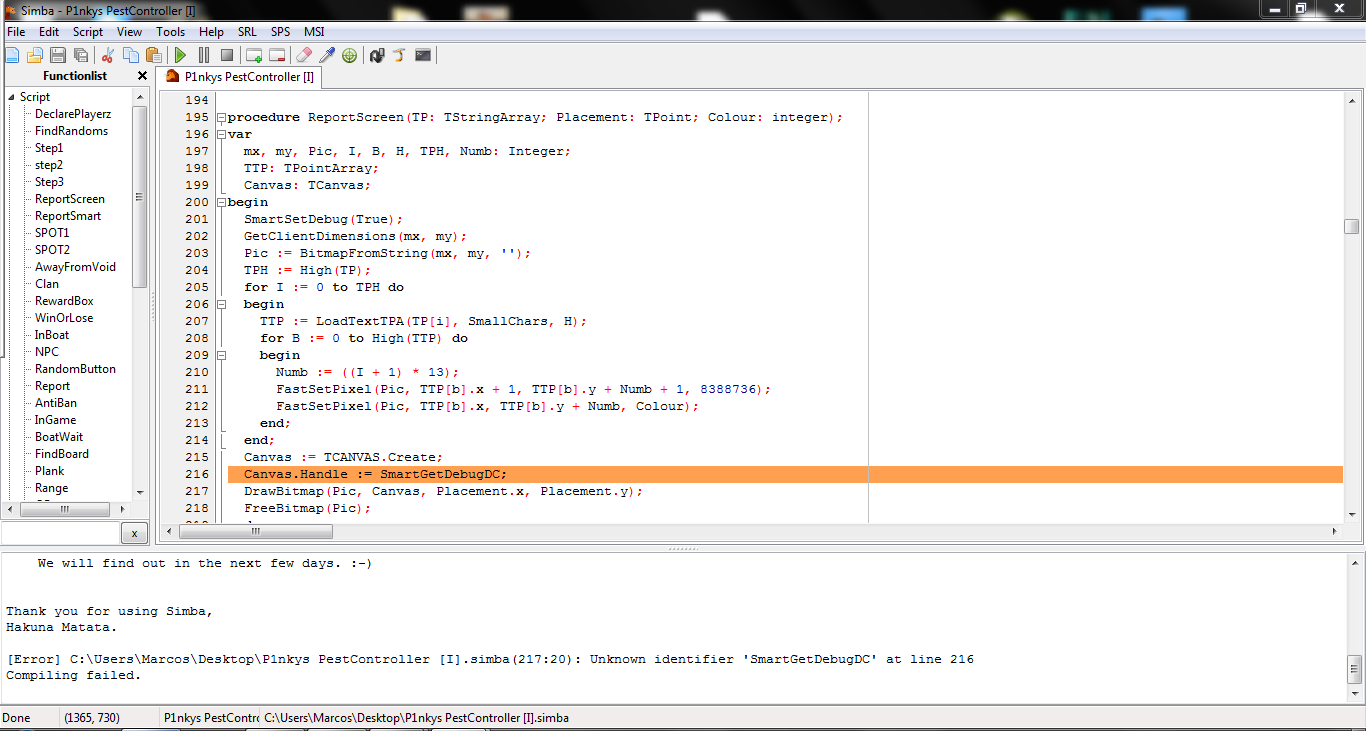Collapse the ReportScreen procedure at line 195

click(x=221, y=118)
